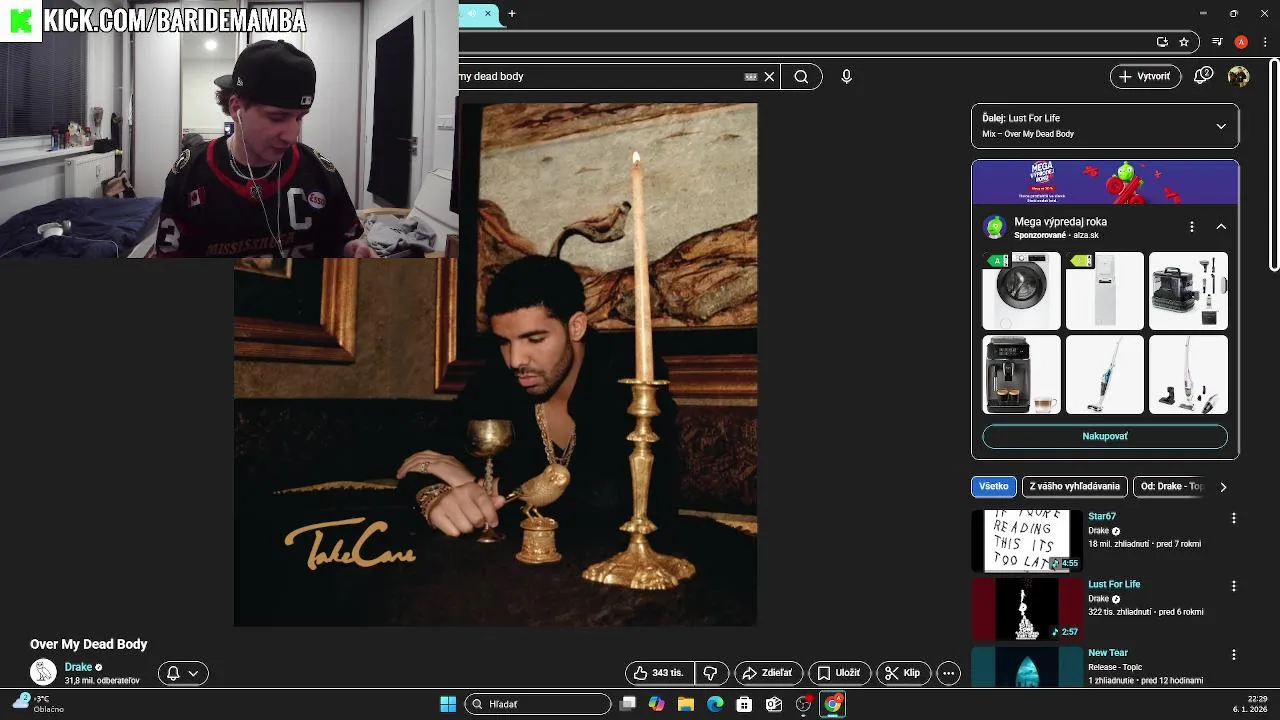Open Copilot from the taskbar
Image resolution: width=1280 pixels, height=720 pixels.
[656, 704]
